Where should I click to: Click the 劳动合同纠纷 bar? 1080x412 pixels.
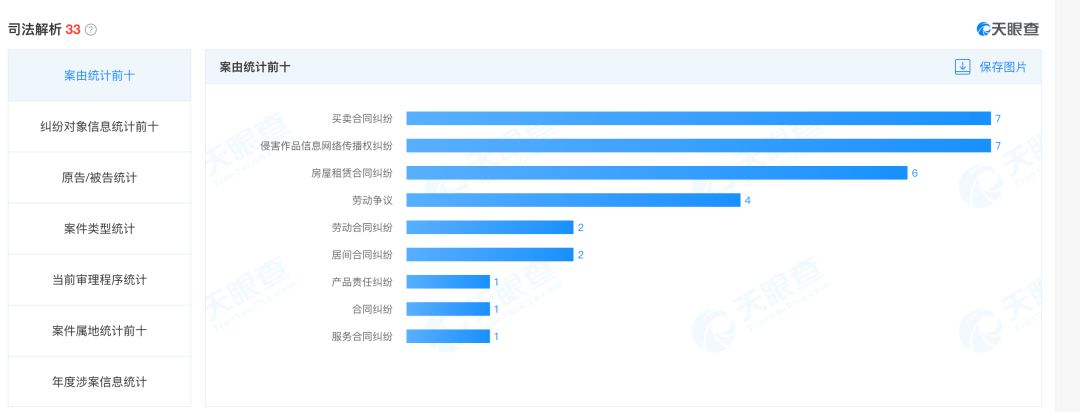point(489,227)
